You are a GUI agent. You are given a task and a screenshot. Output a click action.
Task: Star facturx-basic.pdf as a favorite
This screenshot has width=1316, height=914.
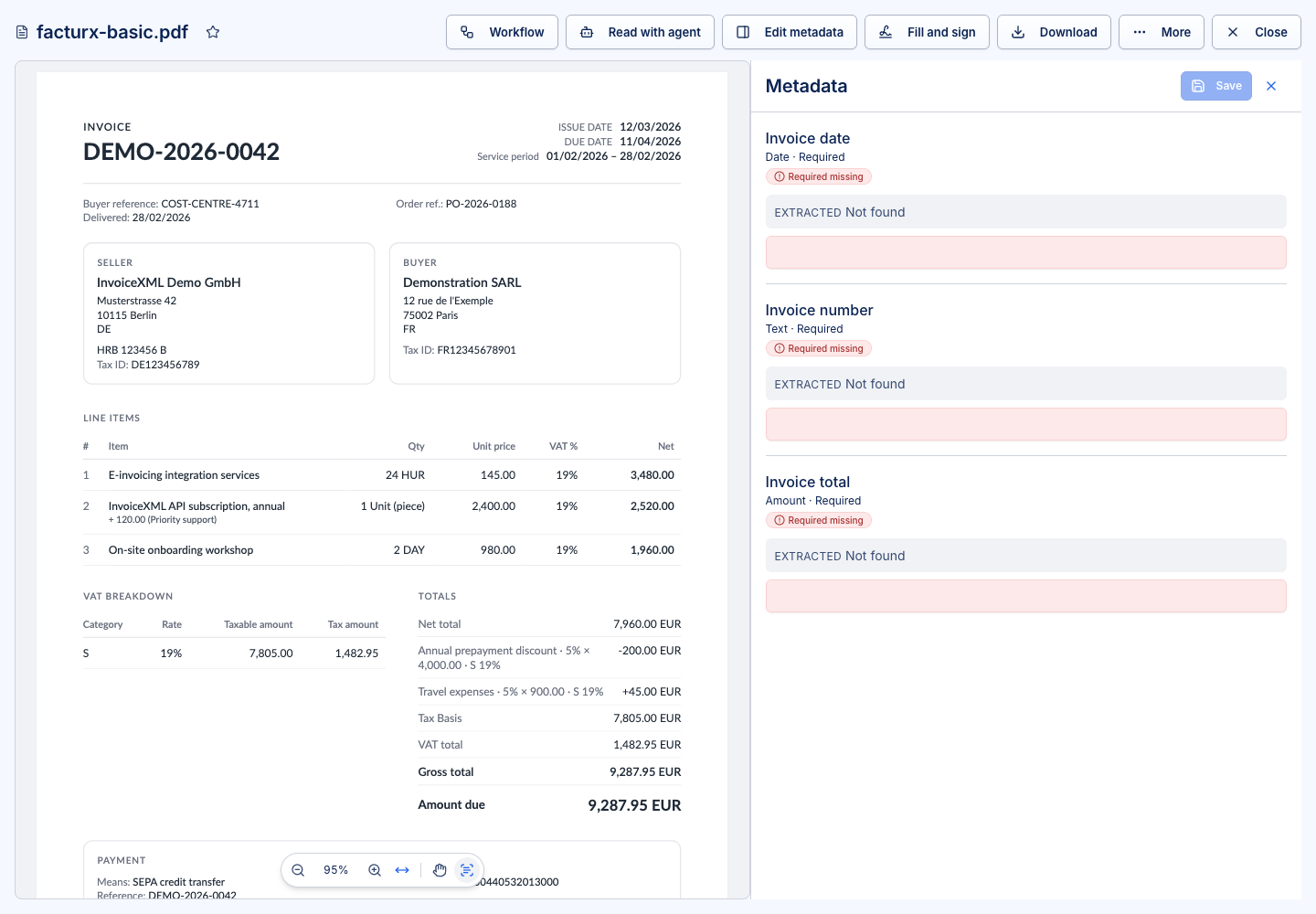click(213, 32)
